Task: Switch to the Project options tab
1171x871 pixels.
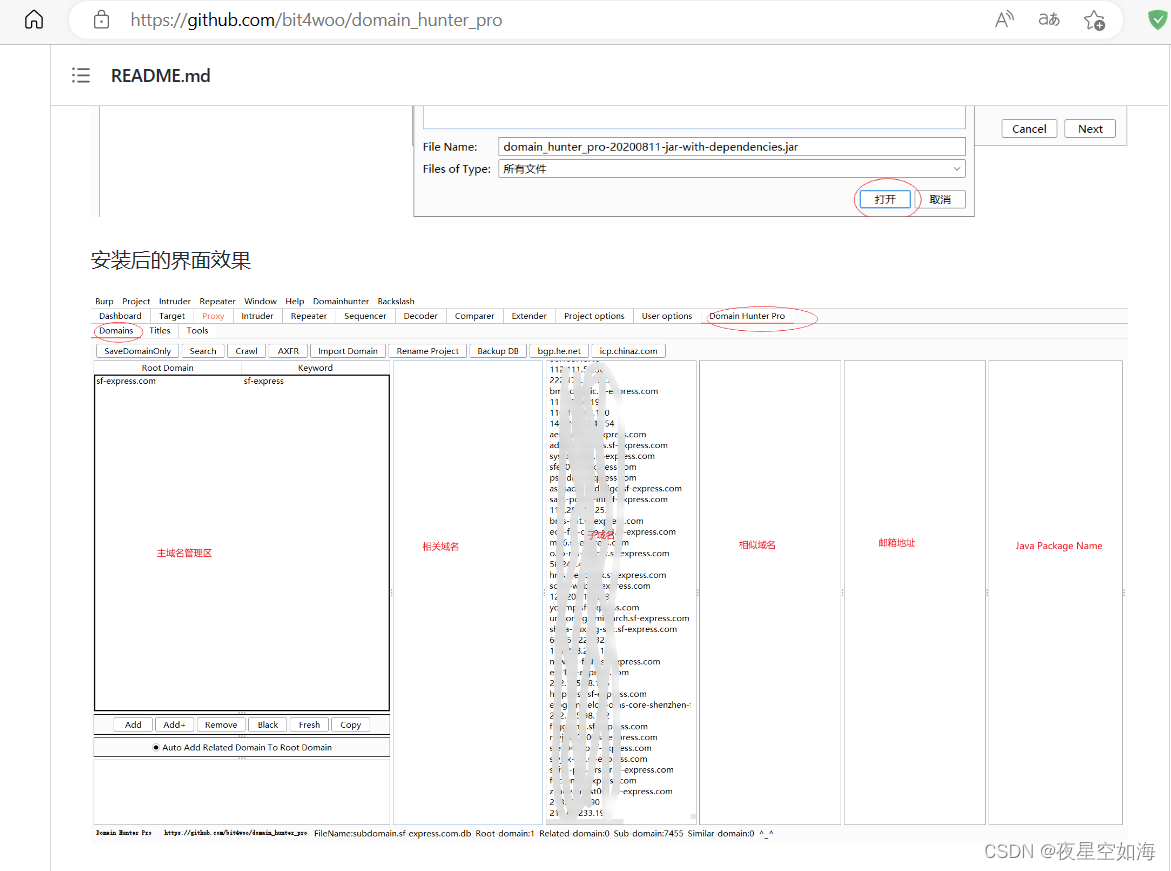Action: coord(594,316)
